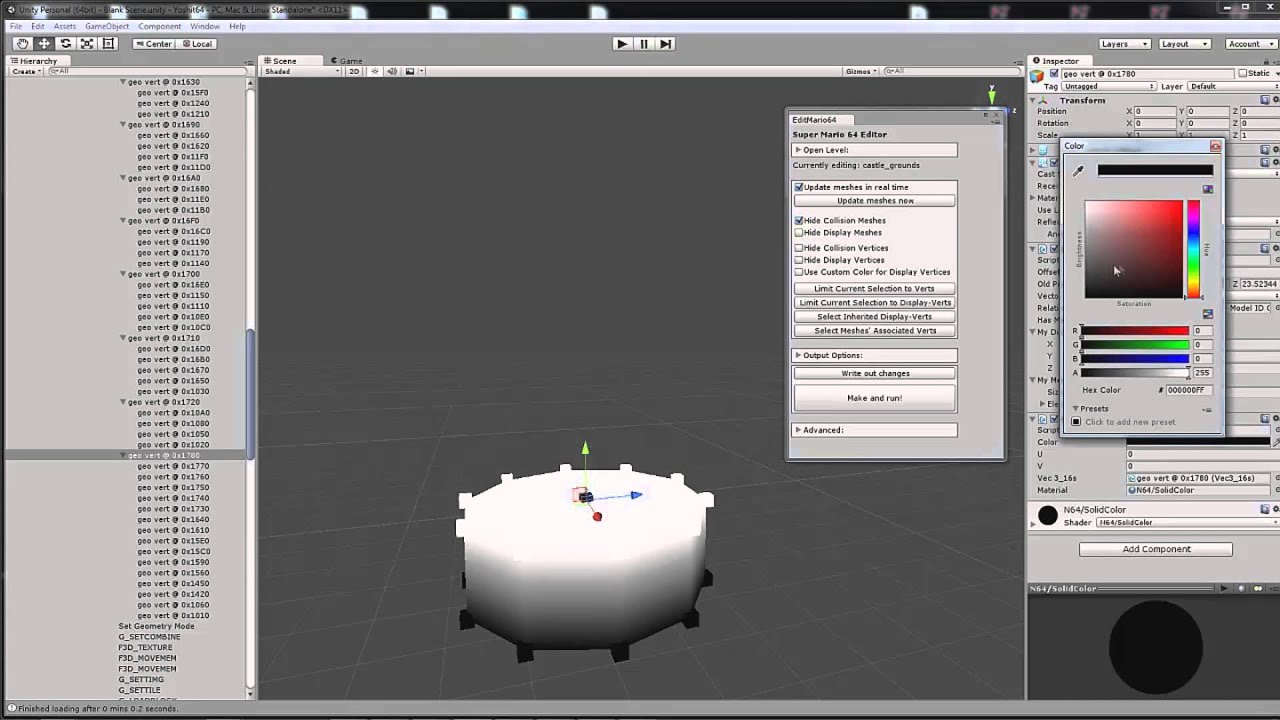Open Color picker presets options menu icon
This screenshot has width=1280, height=720.
click(1207, 409)
